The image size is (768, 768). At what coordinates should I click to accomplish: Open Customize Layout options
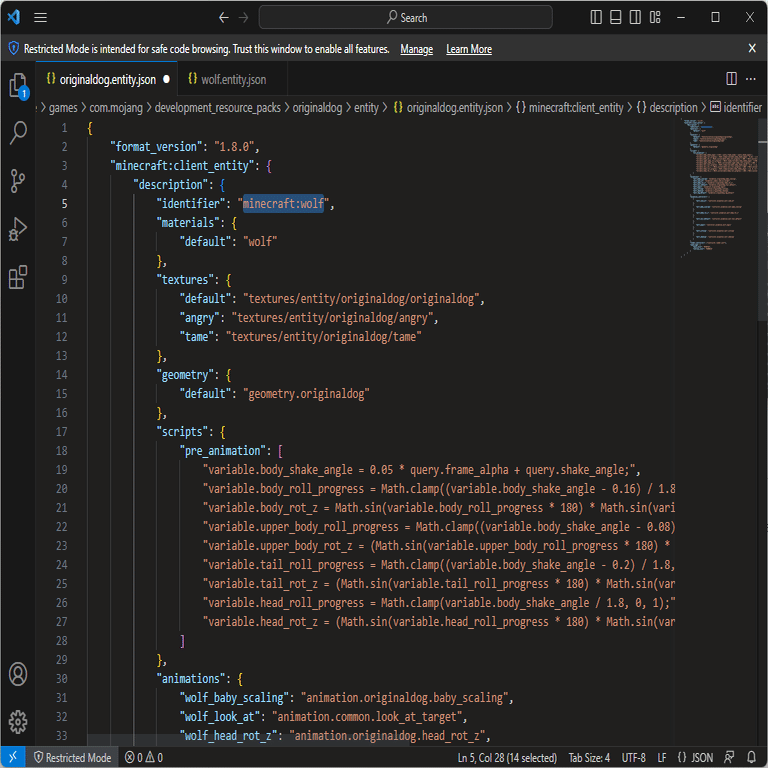[x=655, y=18]
